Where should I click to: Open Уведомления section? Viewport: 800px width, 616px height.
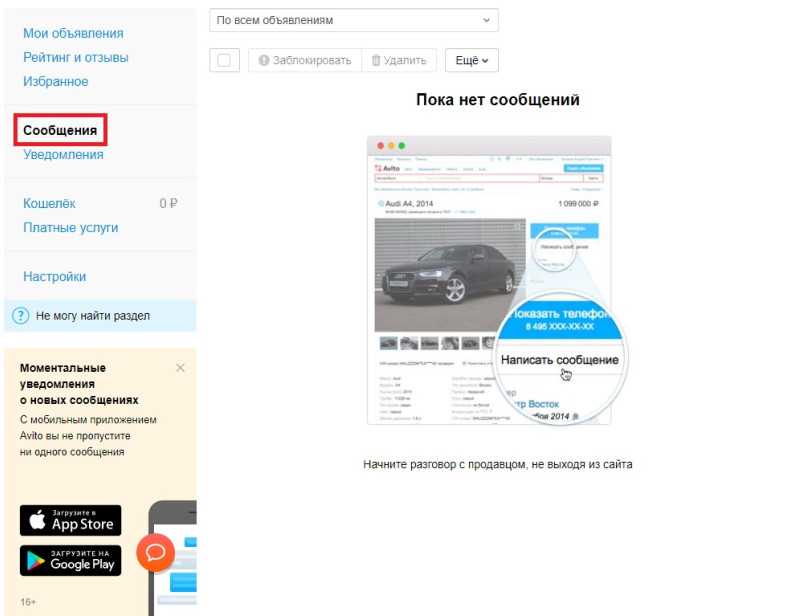(x=63, y=155)
